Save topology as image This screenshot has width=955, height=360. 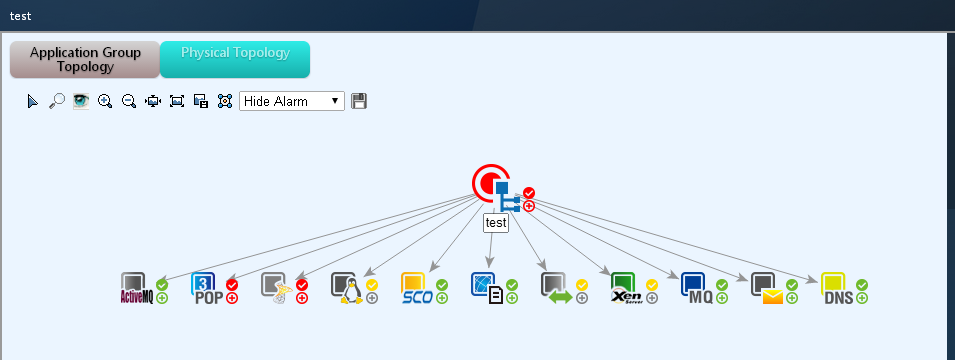point(201,101)
